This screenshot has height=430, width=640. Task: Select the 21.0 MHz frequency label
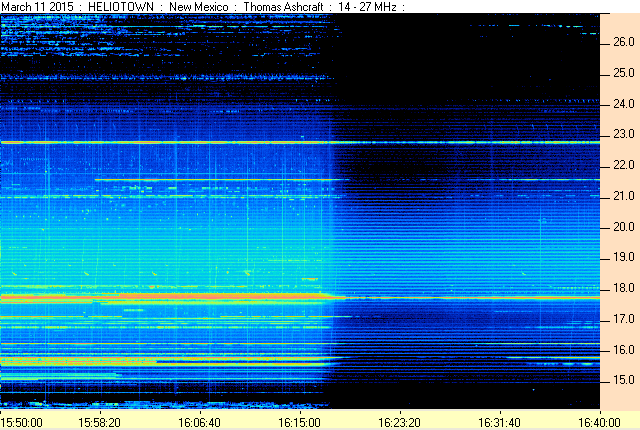click(624, 196)
